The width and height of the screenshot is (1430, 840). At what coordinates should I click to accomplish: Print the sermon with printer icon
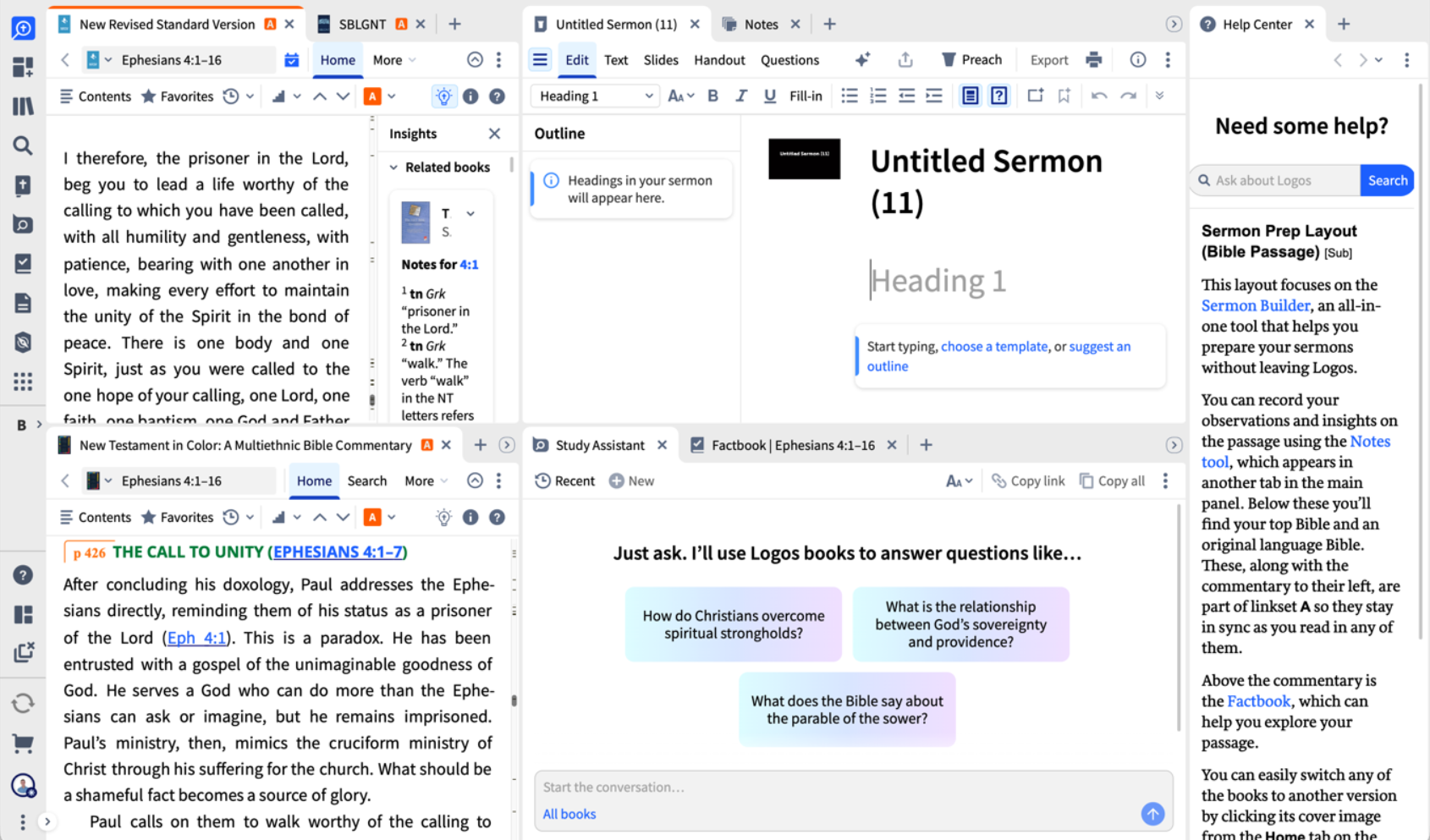[x=1094, y=59]
